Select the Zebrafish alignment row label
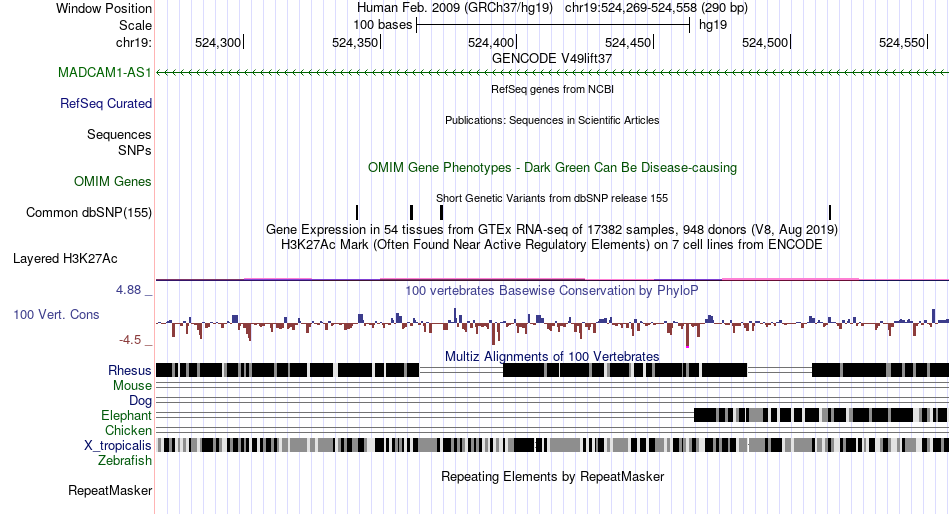Viewport: 950px width, 514px height. coord(125,460)
